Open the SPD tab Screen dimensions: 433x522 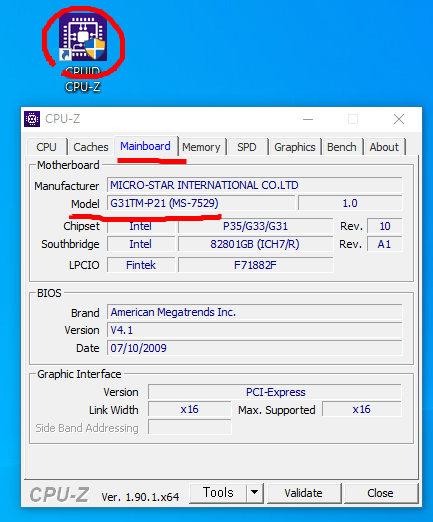(247, 147)
